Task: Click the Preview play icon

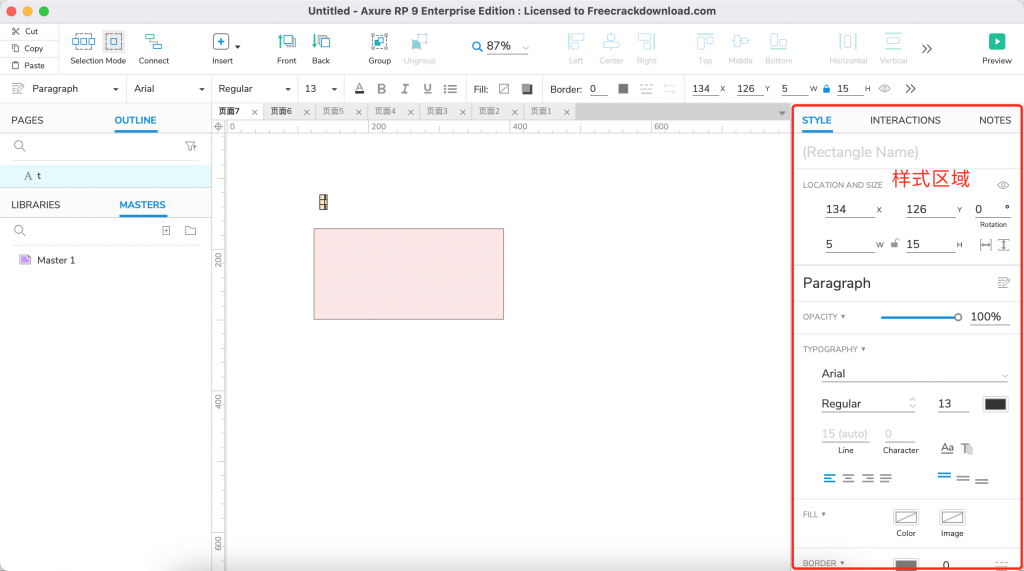Action: [x=996, y=42]
